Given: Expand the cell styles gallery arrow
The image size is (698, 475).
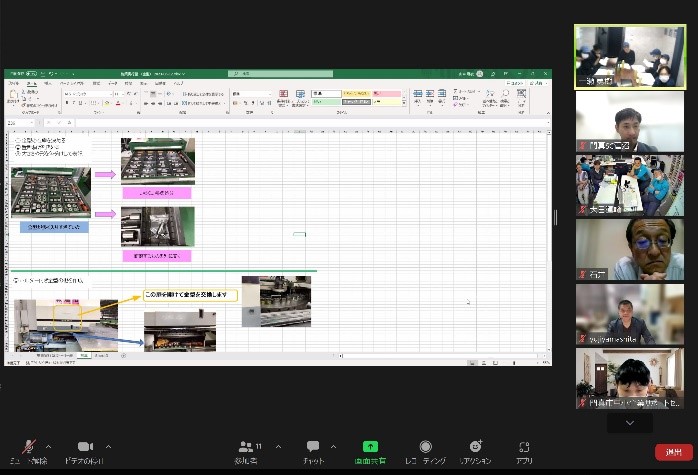Looking at the screenshot, I should point(404,104).
